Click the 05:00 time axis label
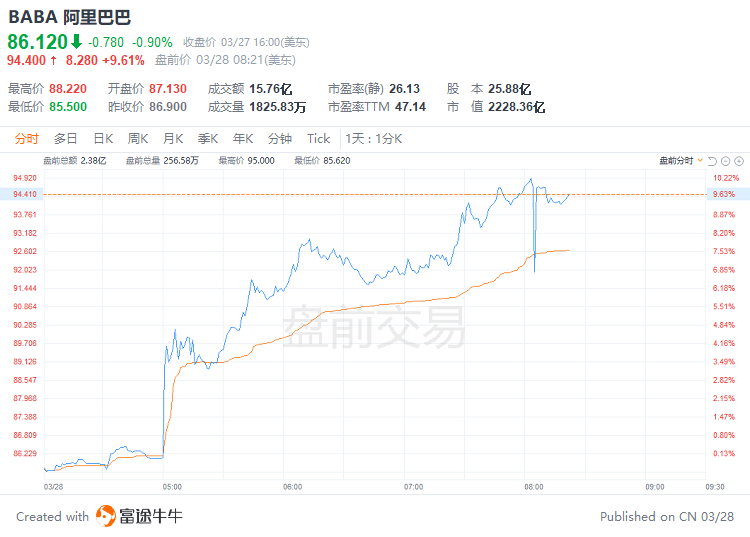The width and height of the screenshot is (750, 537). coord(172,487)
